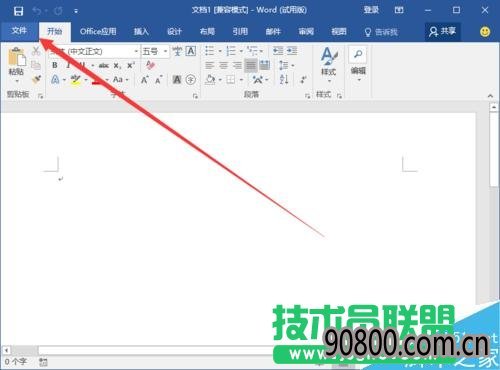Click the 登录 sign-in link
The height and width of the screenshot is (370, 500).
pos(371,10)
